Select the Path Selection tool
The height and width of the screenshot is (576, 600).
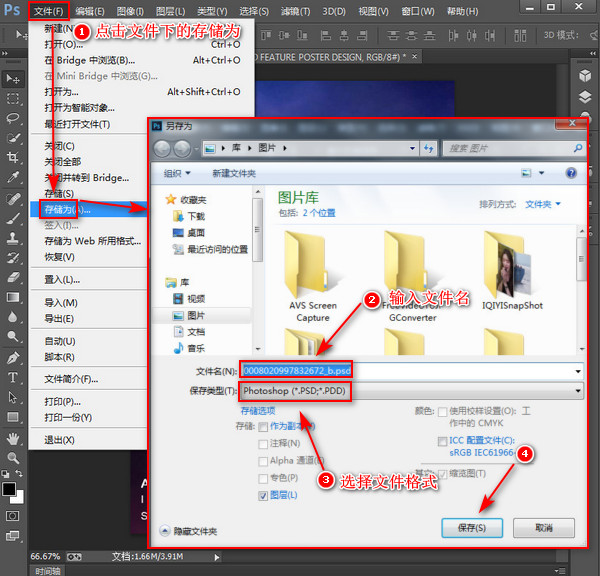[13, 397]
